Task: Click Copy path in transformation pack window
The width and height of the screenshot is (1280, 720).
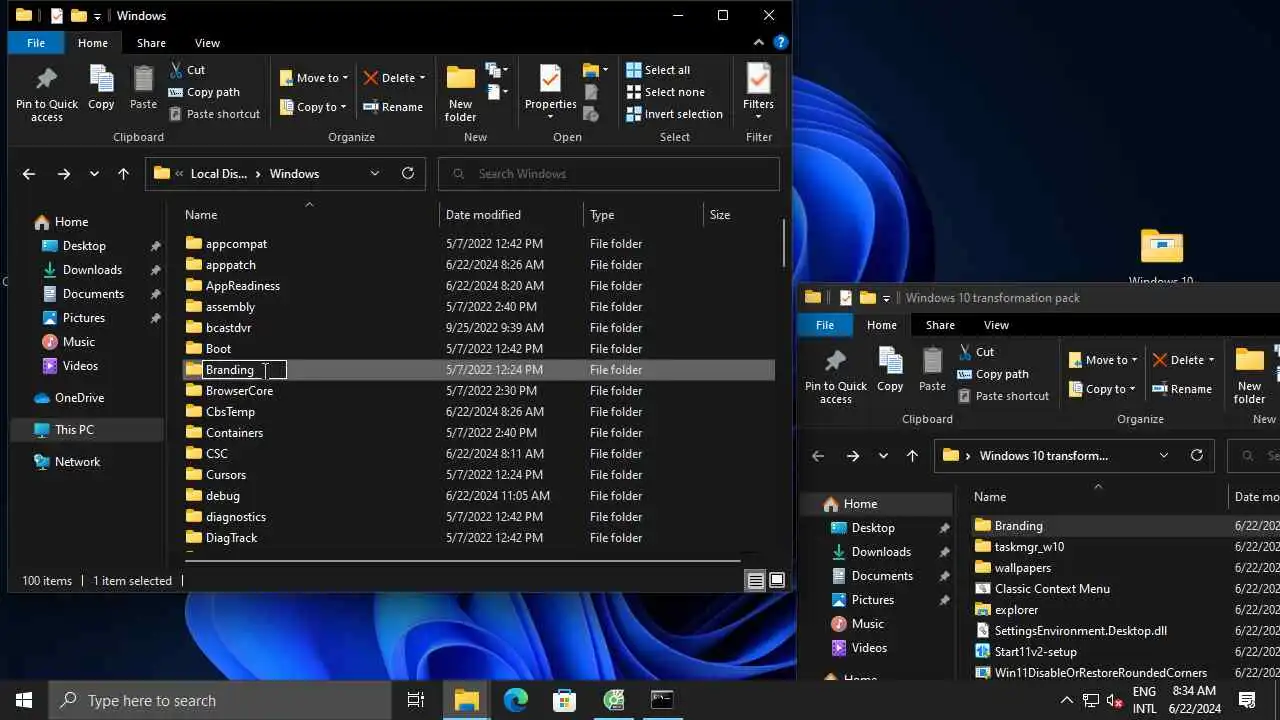Action: [993, 374]
